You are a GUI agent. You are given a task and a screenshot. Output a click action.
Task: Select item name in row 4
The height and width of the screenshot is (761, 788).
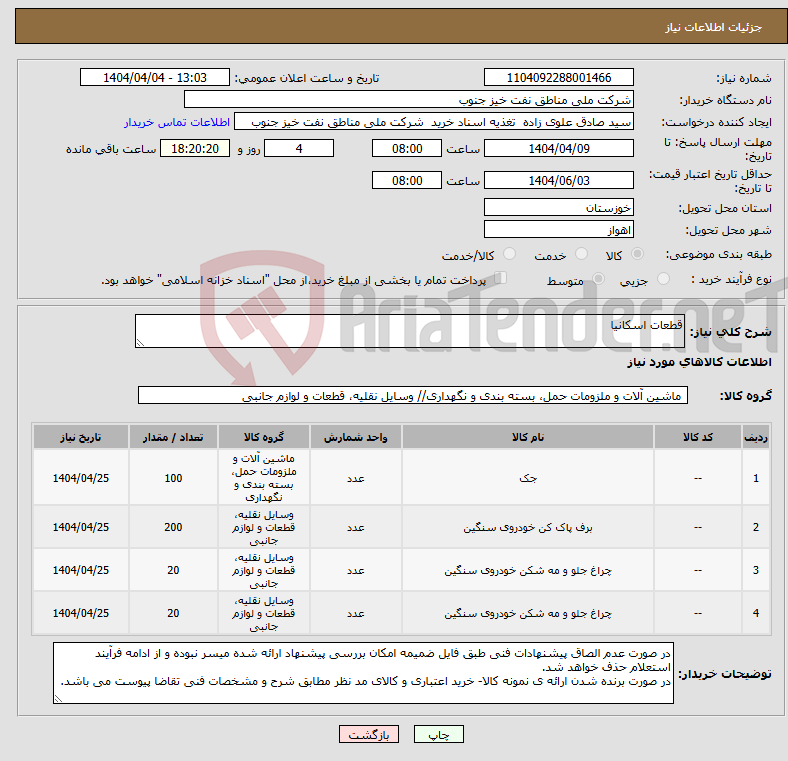coord(528,613)
